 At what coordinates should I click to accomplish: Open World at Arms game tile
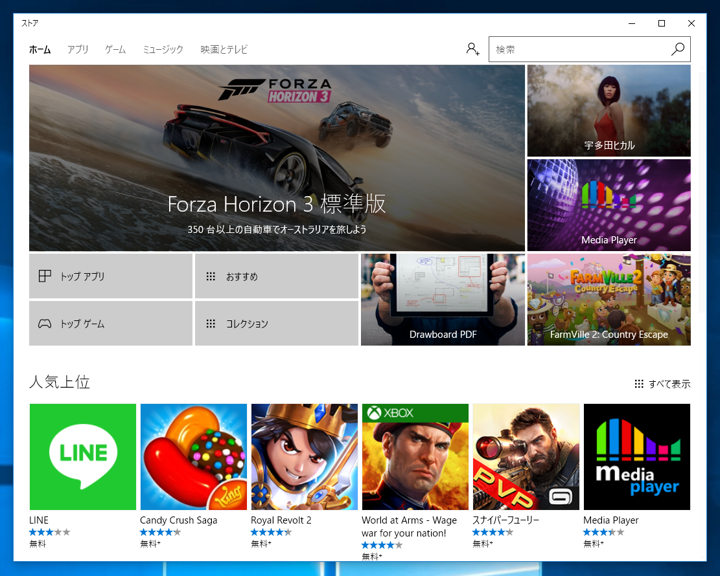click(415, 457)
